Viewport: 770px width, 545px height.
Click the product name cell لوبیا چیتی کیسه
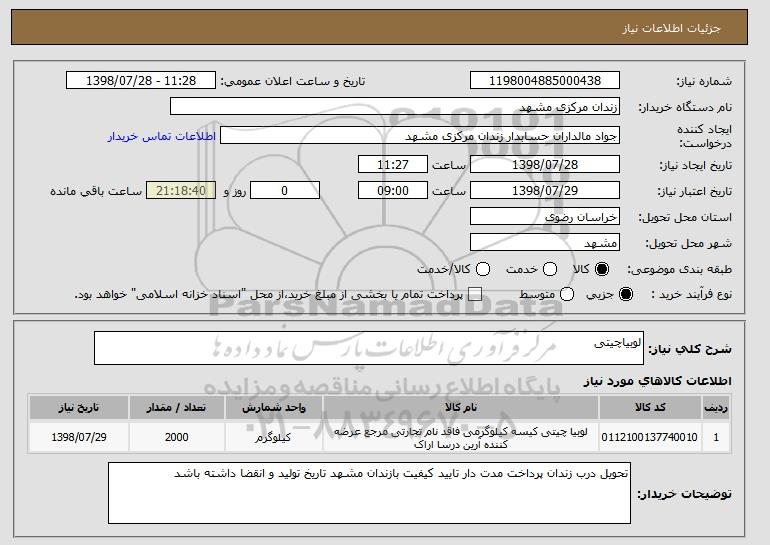pos(461,437)
